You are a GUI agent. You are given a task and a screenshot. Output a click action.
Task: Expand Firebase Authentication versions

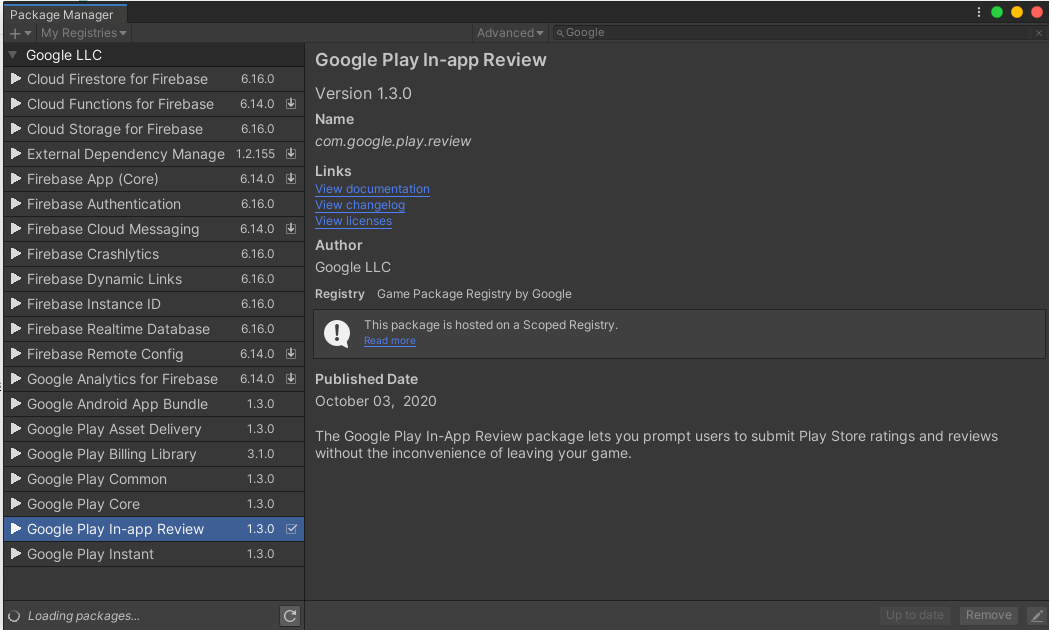tap(16, 204)
